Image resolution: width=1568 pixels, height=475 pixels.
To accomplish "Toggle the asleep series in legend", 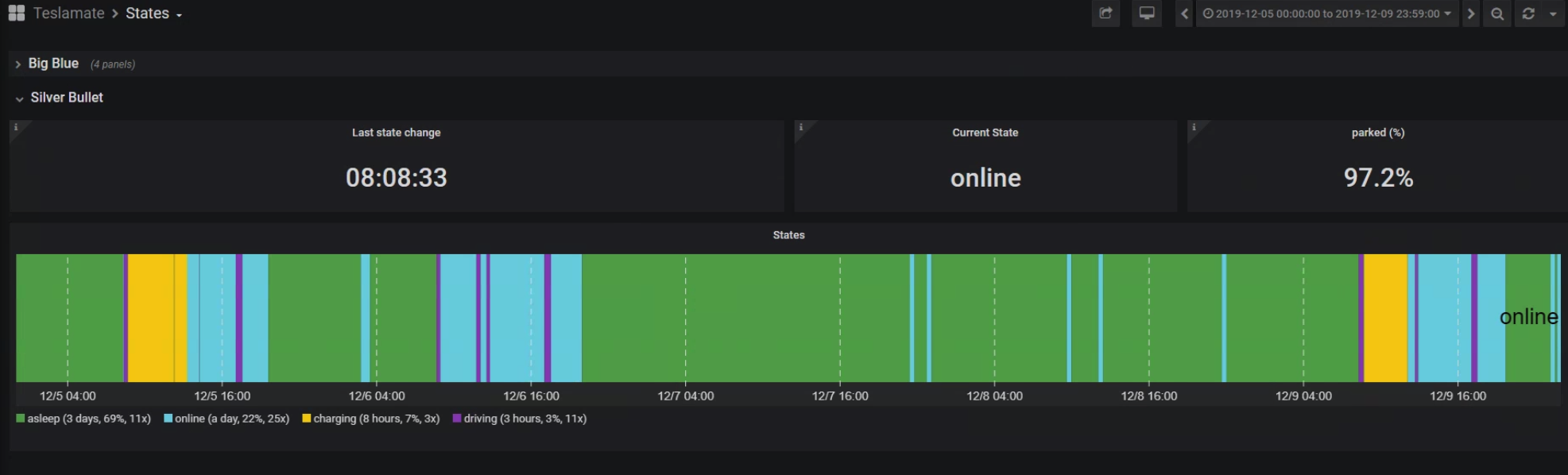I will 89,419.
